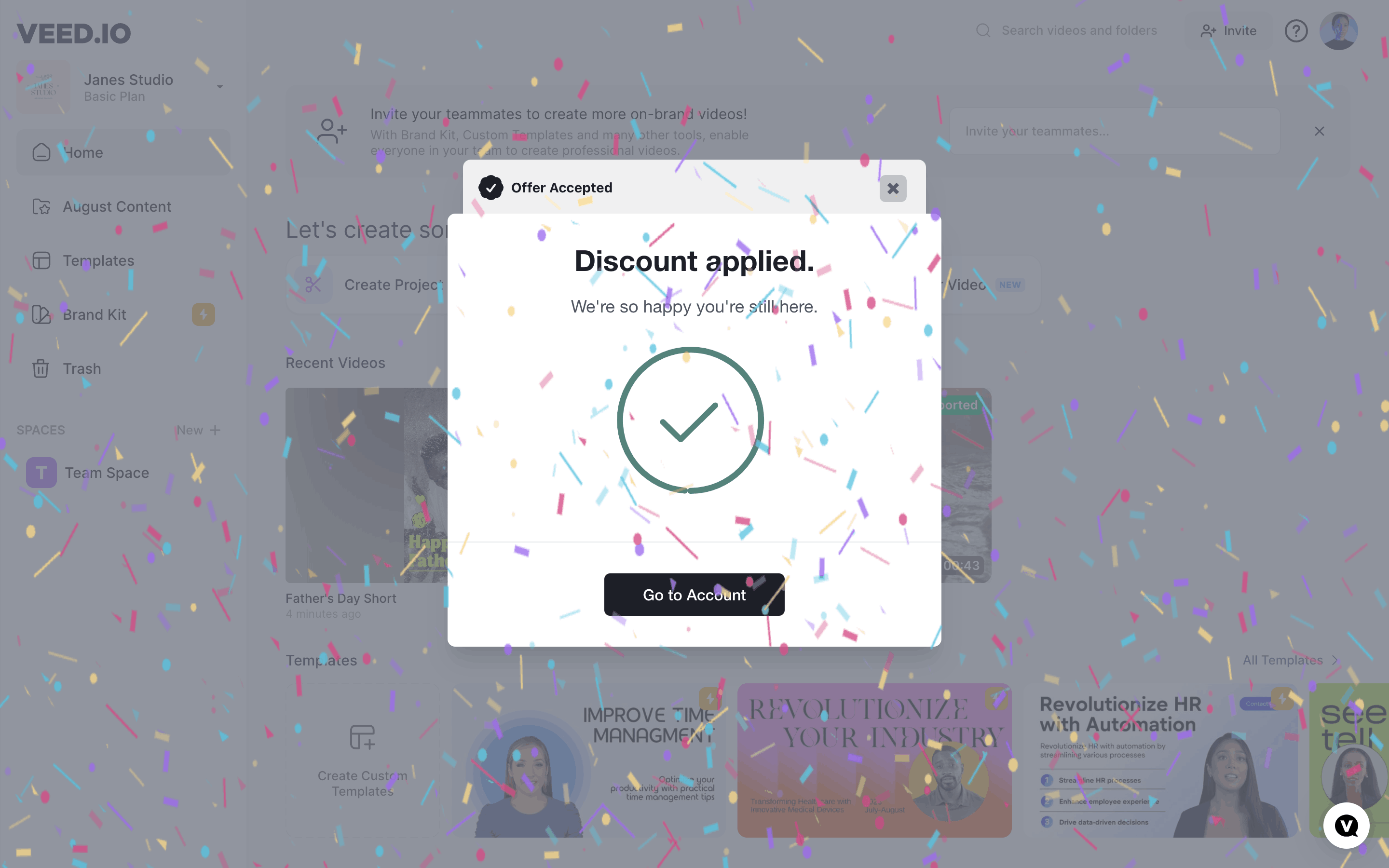Viewport: 1389px width, 868px height.
Task: Expand the Janes Studio workspace dropdown
Action: pos(220,87)
